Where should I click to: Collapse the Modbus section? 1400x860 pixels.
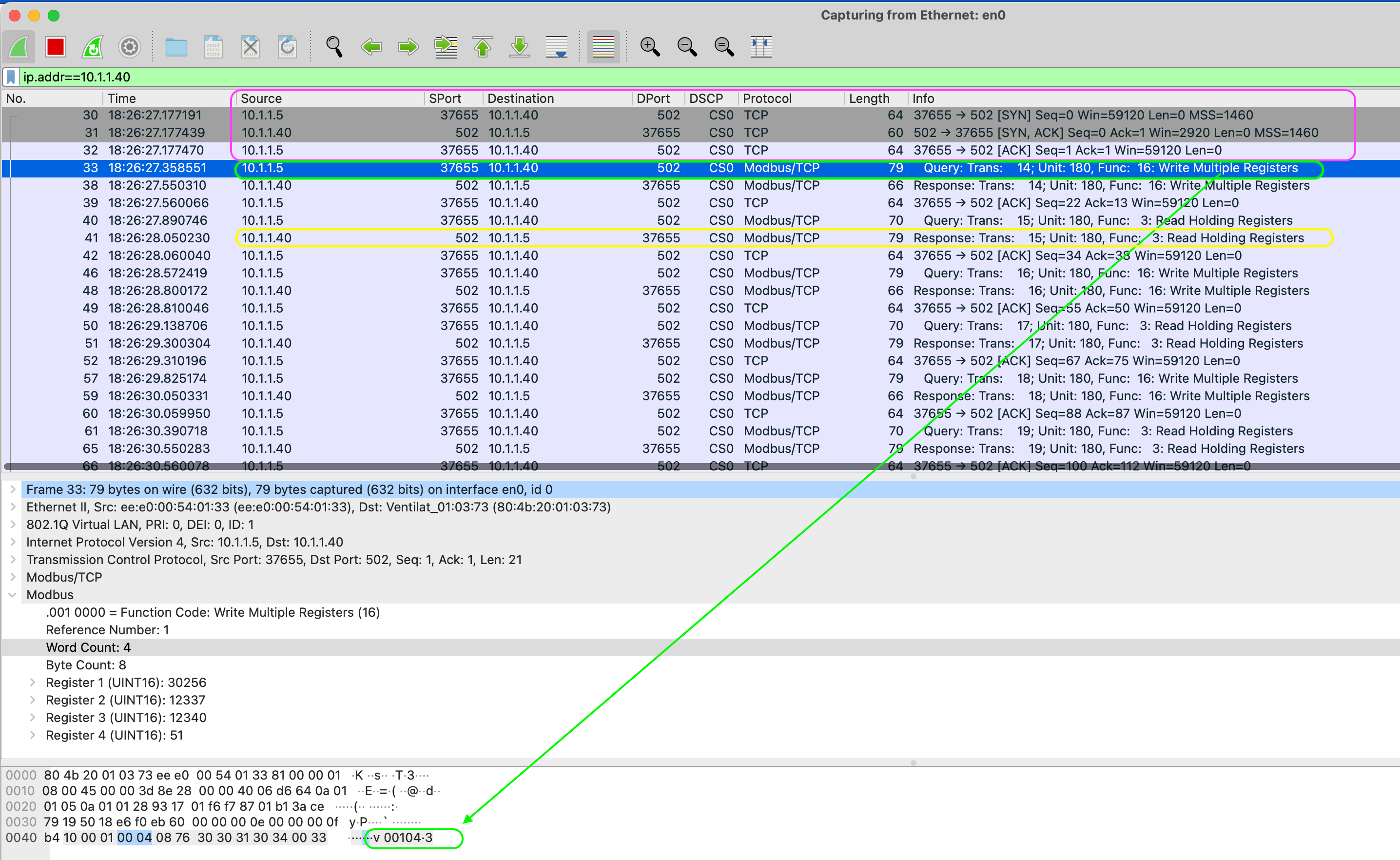click(x=13, y=595)
